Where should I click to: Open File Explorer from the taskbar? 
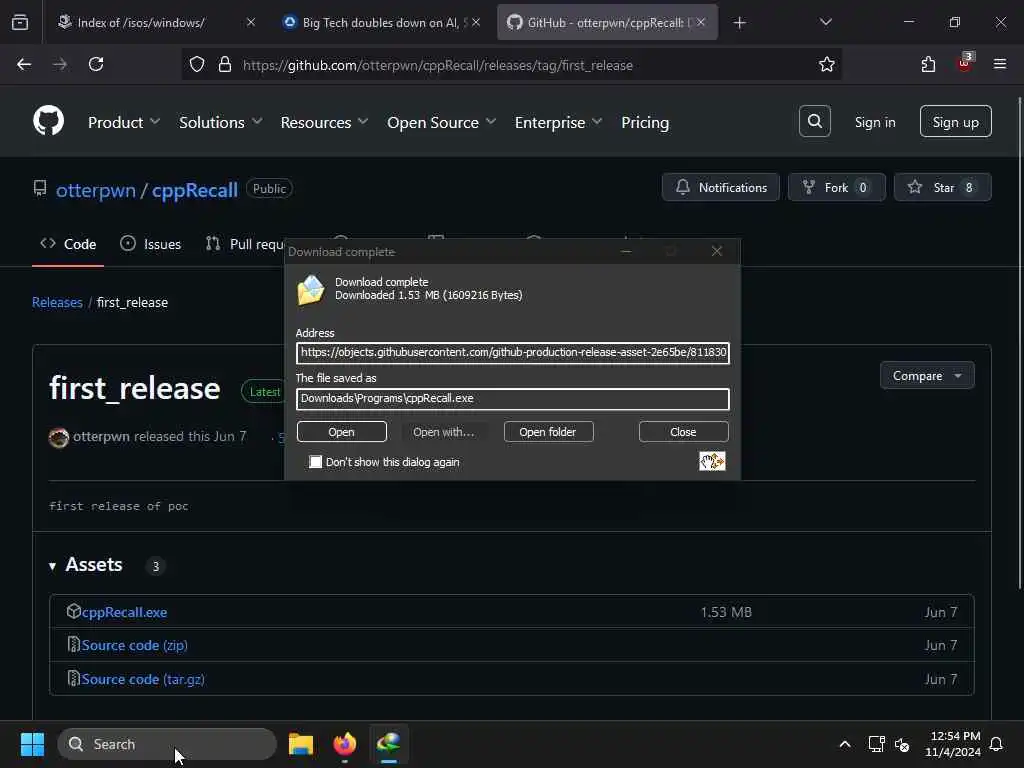[x=300, y=744]
